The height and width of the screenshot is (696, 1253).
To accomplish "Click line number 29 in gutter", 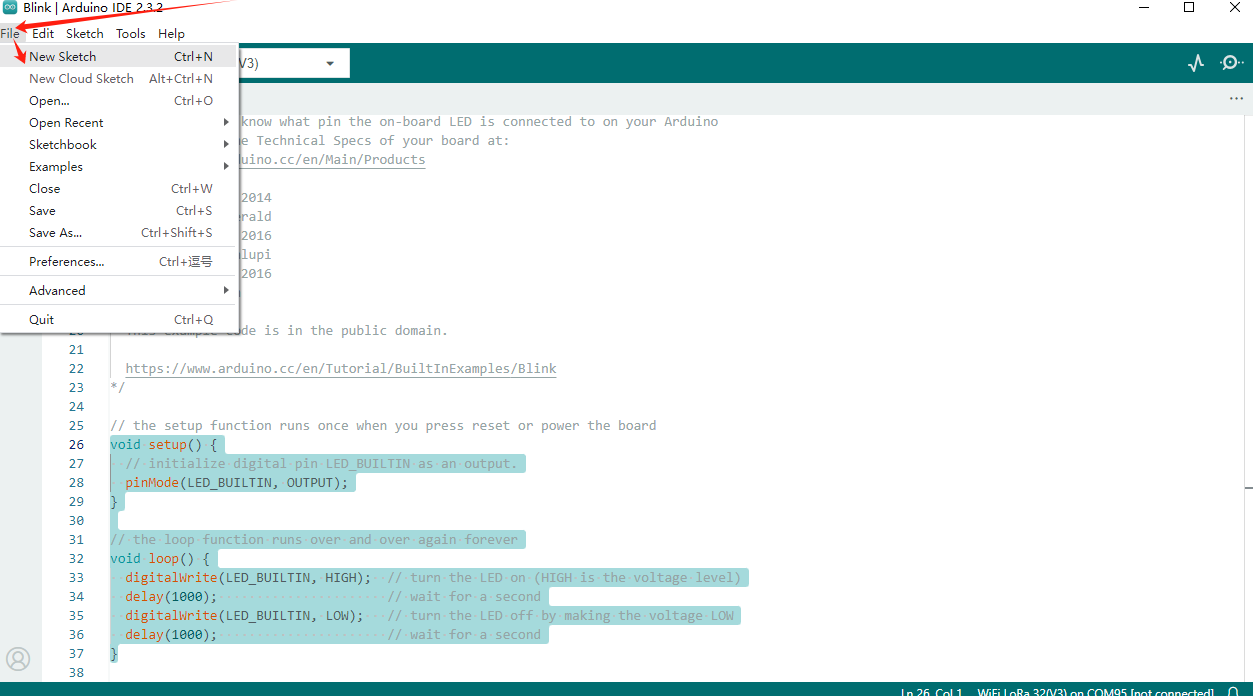I will click(76, 502).
